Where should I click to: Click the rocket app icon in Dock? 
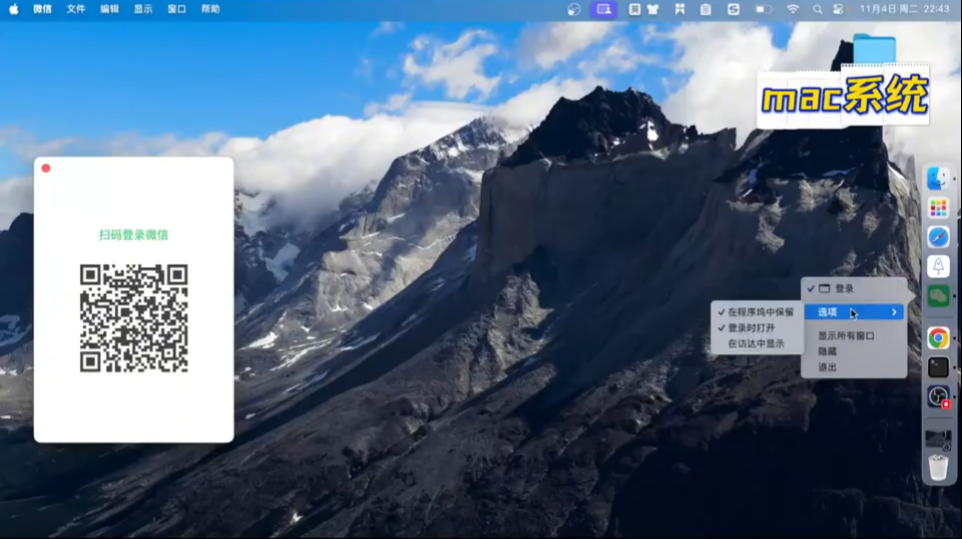pos(938,266)
